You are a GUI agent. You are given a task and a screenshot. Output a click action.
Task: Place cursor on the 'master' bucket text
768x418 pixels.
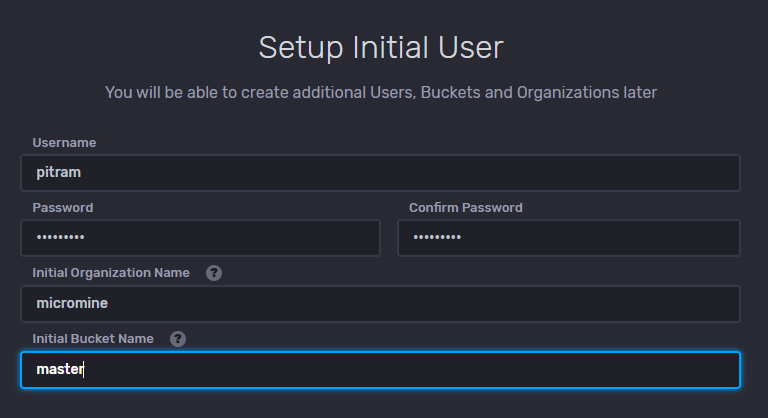[x=60, y=369]
